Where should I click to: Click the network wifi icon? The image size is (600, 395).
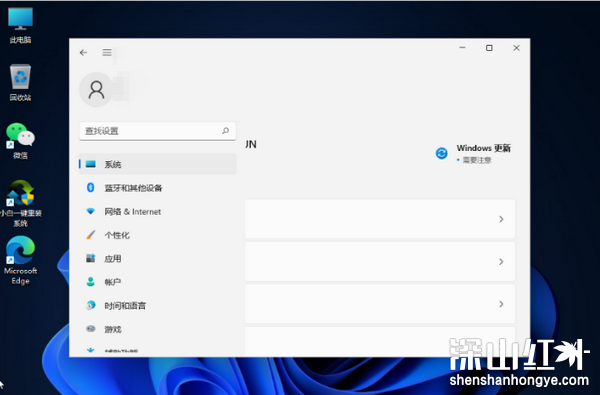(91, 211)
